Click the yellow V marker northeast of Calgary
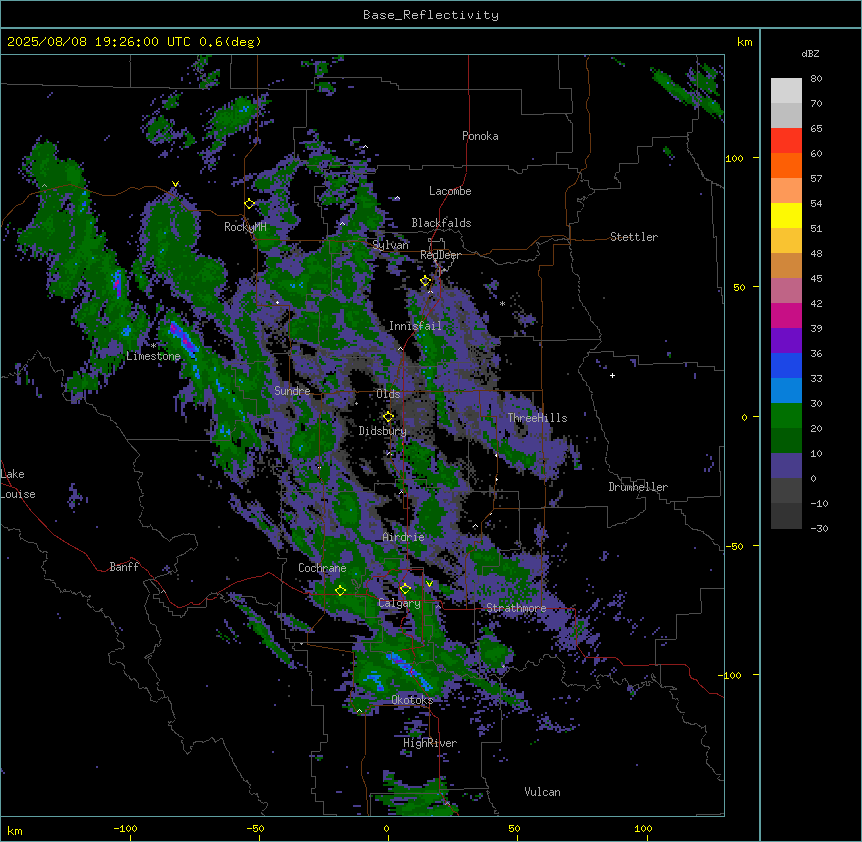The image size is (862, 842). [429, 584]
